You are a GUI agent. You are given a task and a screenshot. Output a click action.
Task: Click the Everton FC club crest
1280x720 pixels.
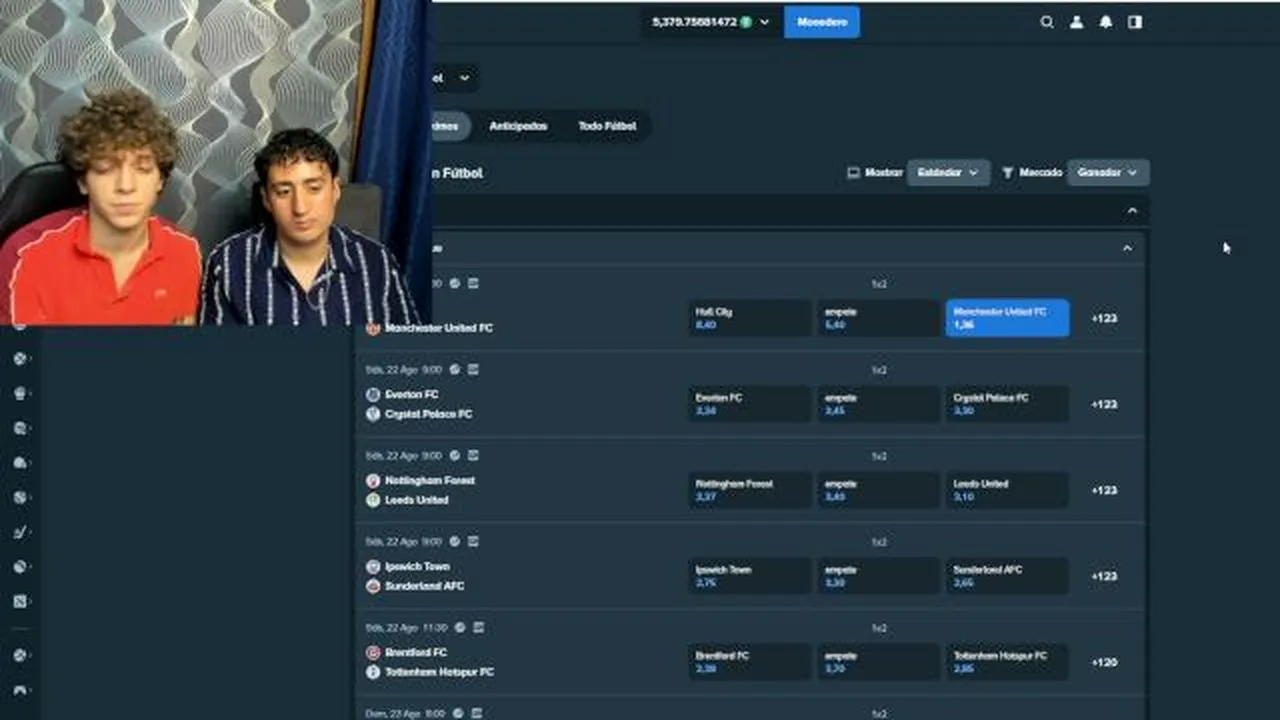coord(373,395)
